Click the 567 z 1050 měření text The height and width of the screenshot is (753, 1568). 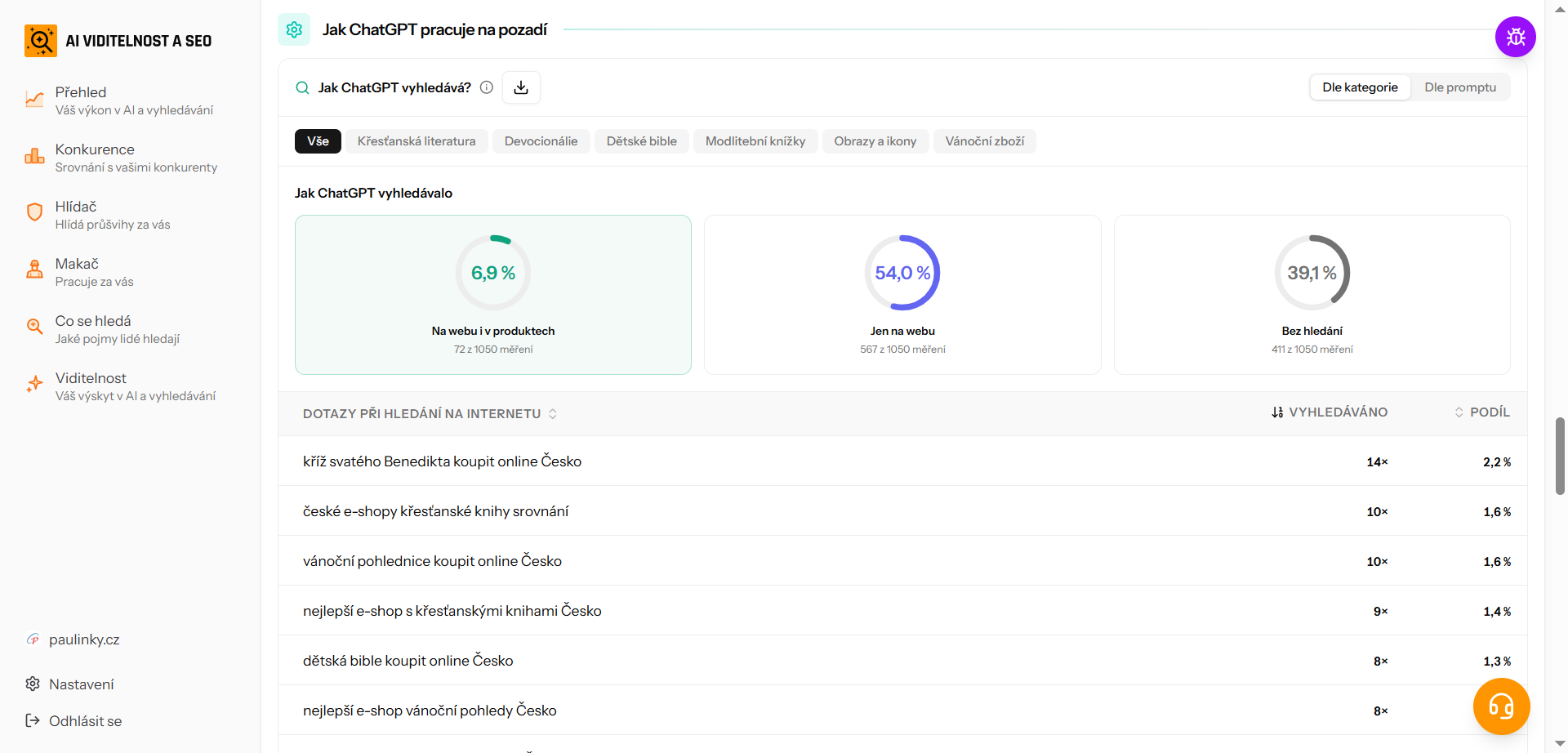tap(902, 350)
